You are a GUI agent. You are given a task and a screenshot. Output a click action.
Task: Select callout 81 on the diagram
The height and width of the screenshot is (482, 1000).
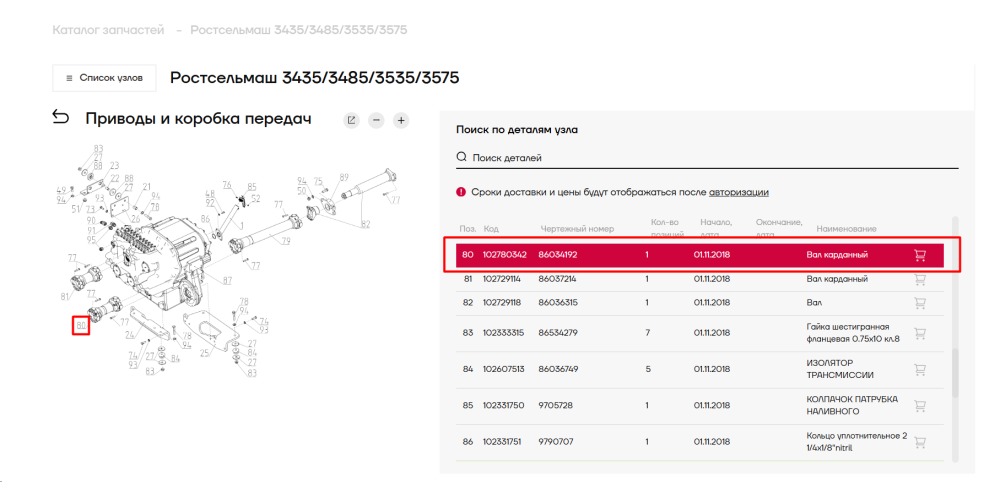64,296
